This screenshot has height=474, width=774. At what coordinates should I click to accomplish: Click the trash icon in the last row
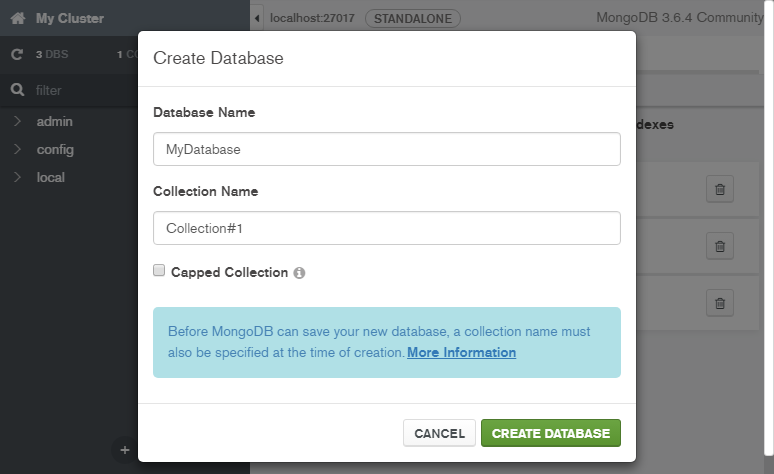pos(719,302)
